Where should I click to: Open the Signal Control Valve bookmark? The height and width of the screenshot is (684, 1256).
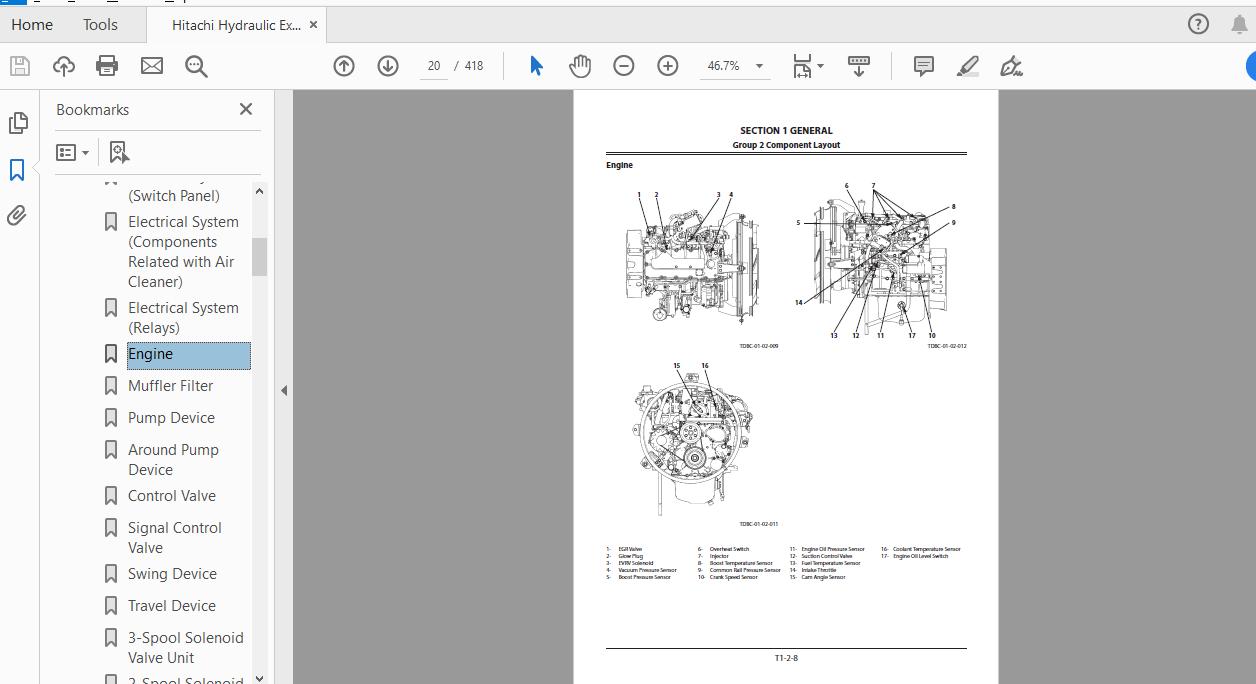pos(175,538)
